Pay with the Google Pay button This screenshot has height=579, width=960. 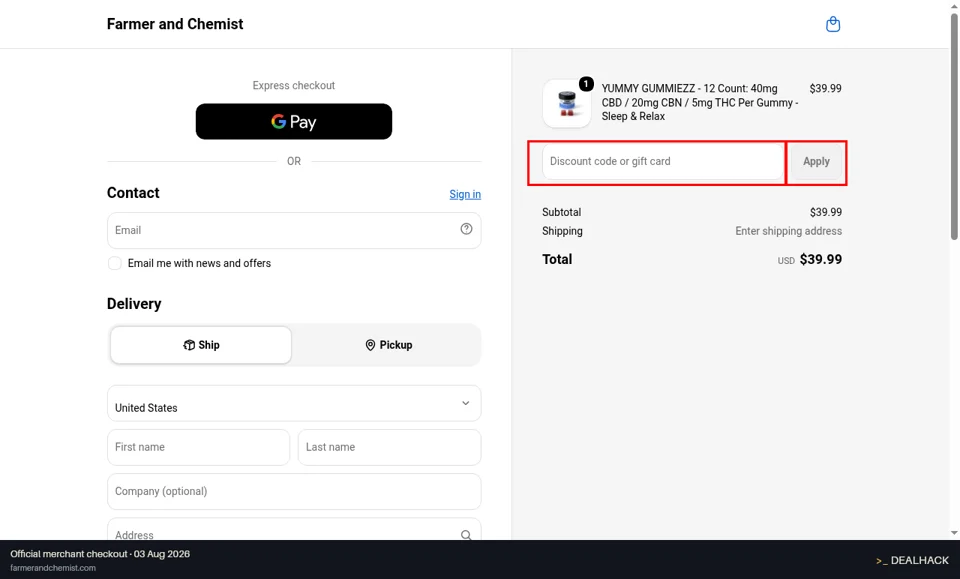click(294, 121)
